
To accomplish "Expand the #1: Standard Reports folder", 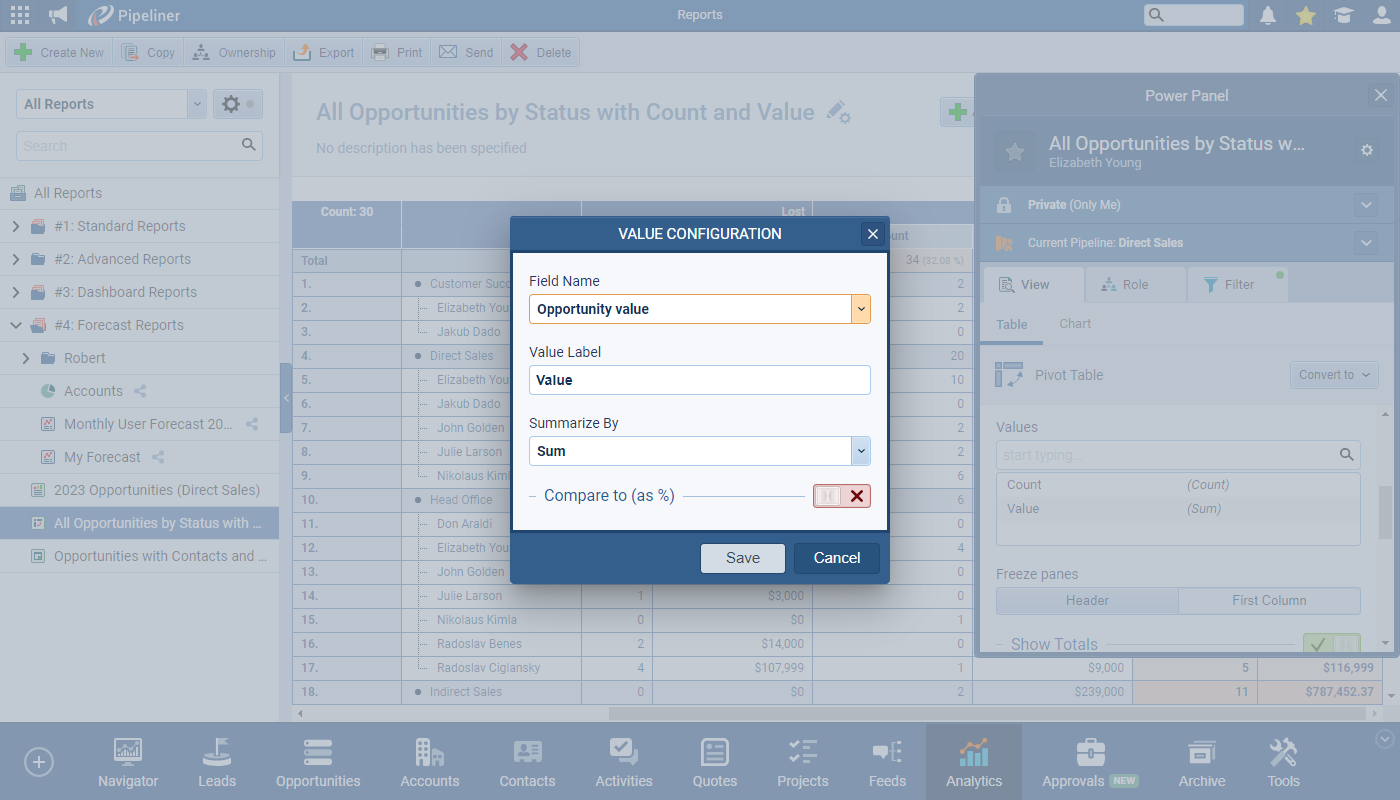I will pyautogui.click(x=15, y=226).
